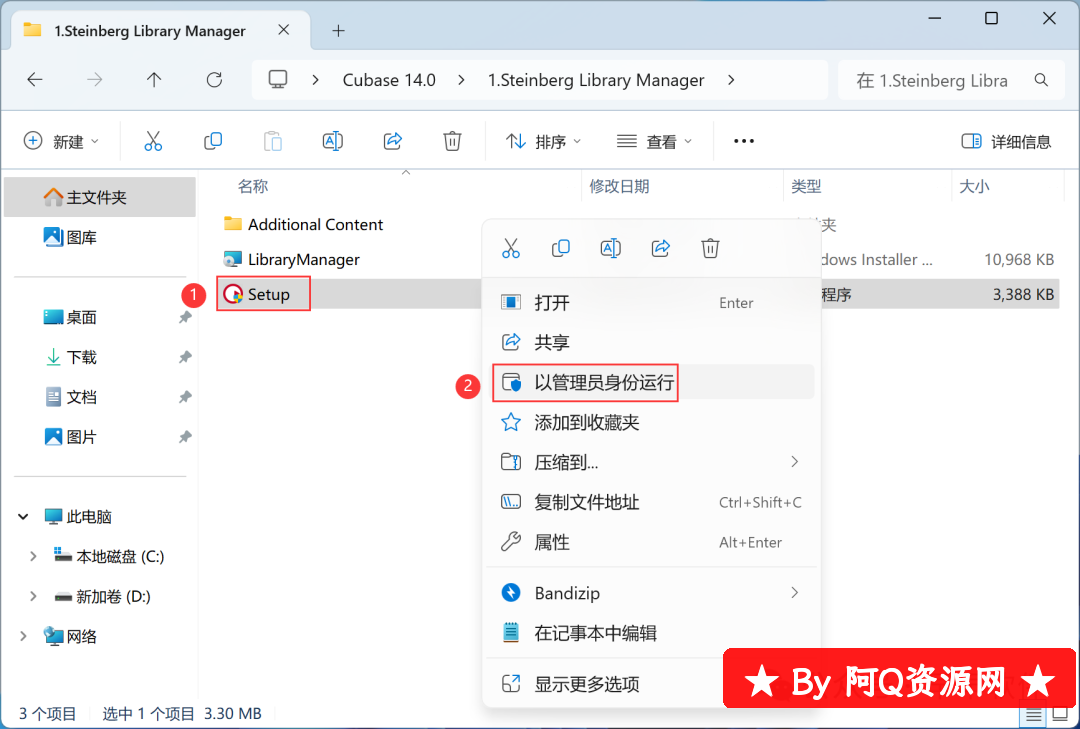Go up one folder level
This screenshot has width=1080, height=729.
pos(154,80)
